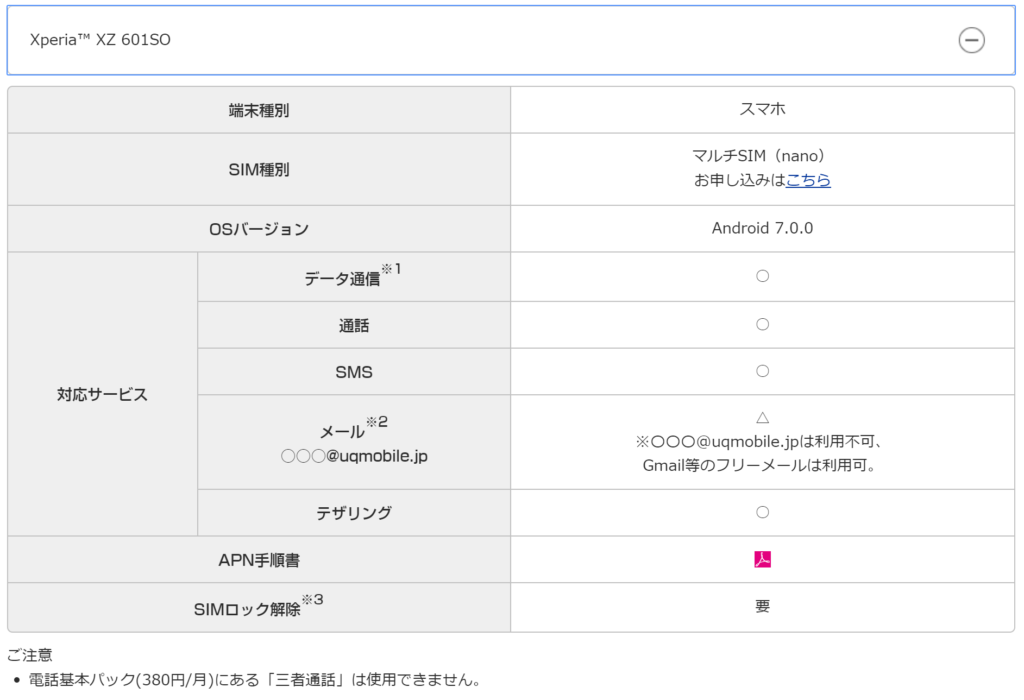Select the スマホ value cell
1024x700 pixels.
coord(762,109)
